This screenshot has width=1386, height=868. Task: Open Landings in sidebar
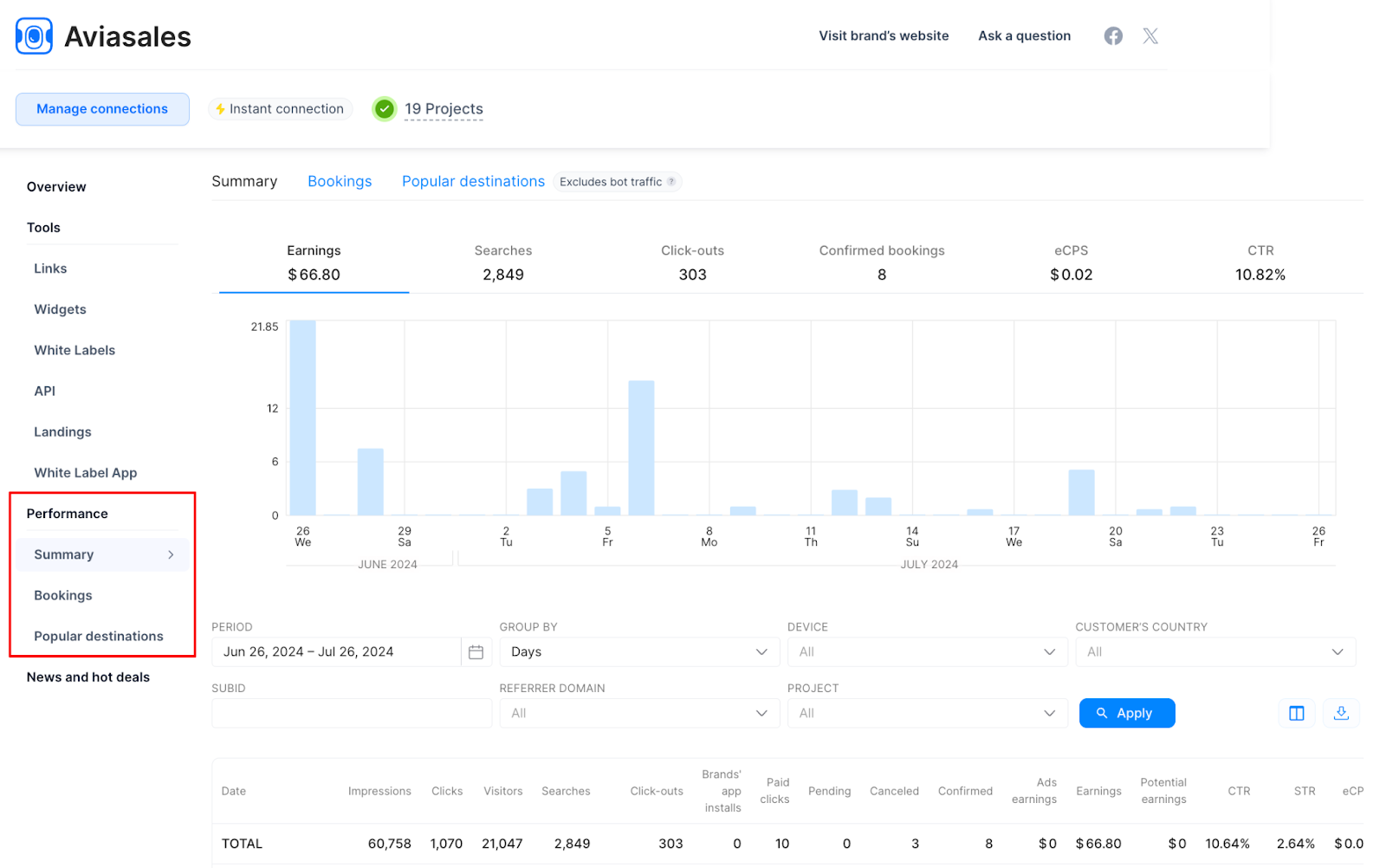[62, 431]
